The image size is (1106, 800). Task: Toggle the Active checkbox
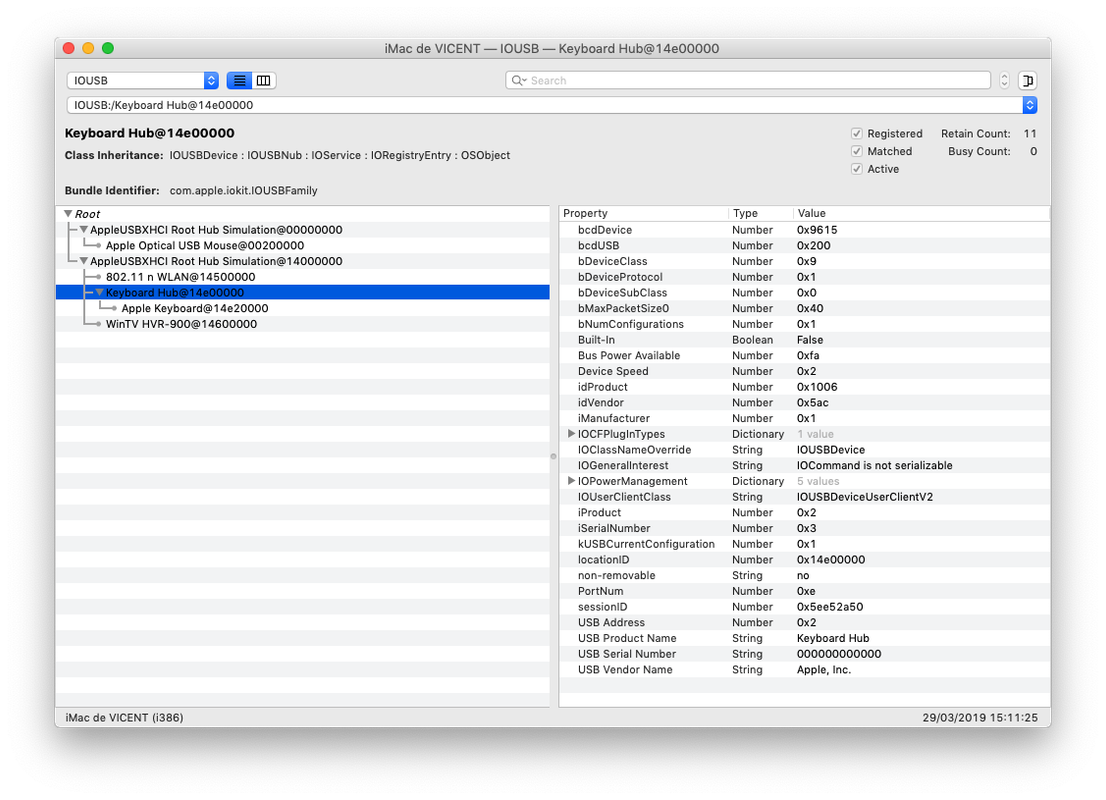856,169
